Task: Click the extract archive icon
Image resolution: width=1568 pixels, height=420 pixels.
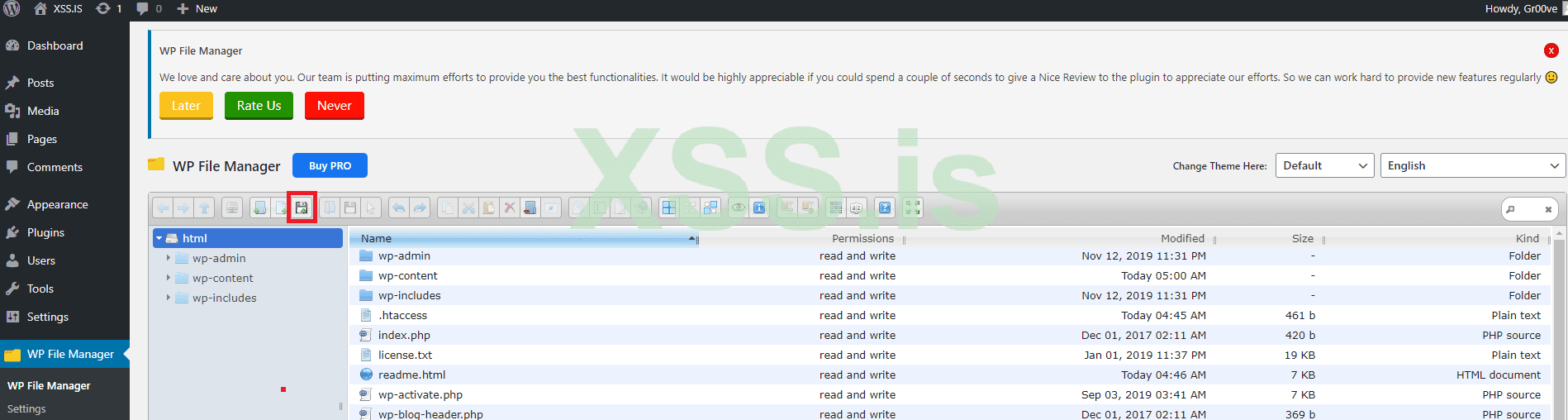Action: point(786,208)
